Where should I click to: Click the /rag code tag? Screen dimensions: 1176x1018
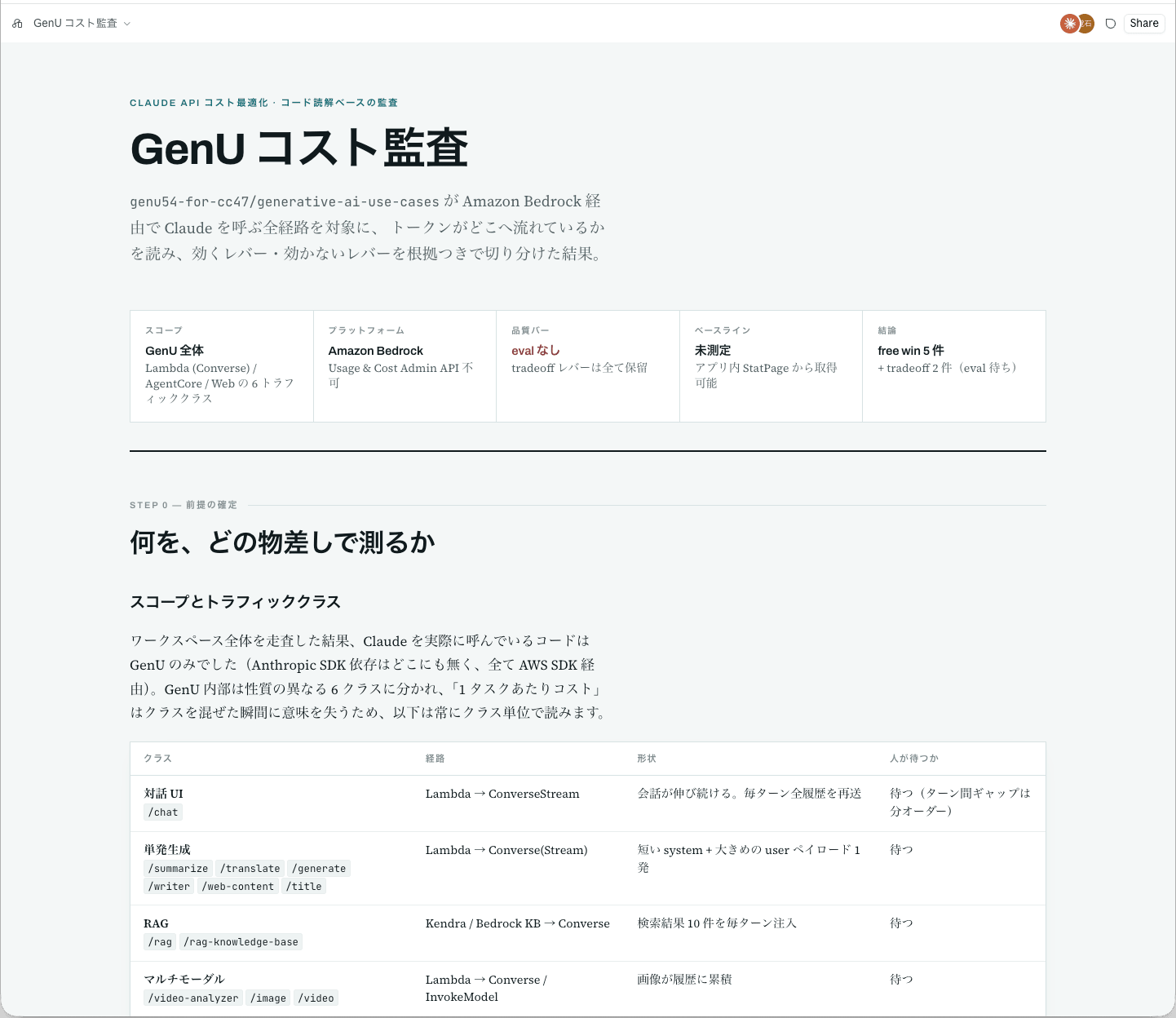(161, 942)
